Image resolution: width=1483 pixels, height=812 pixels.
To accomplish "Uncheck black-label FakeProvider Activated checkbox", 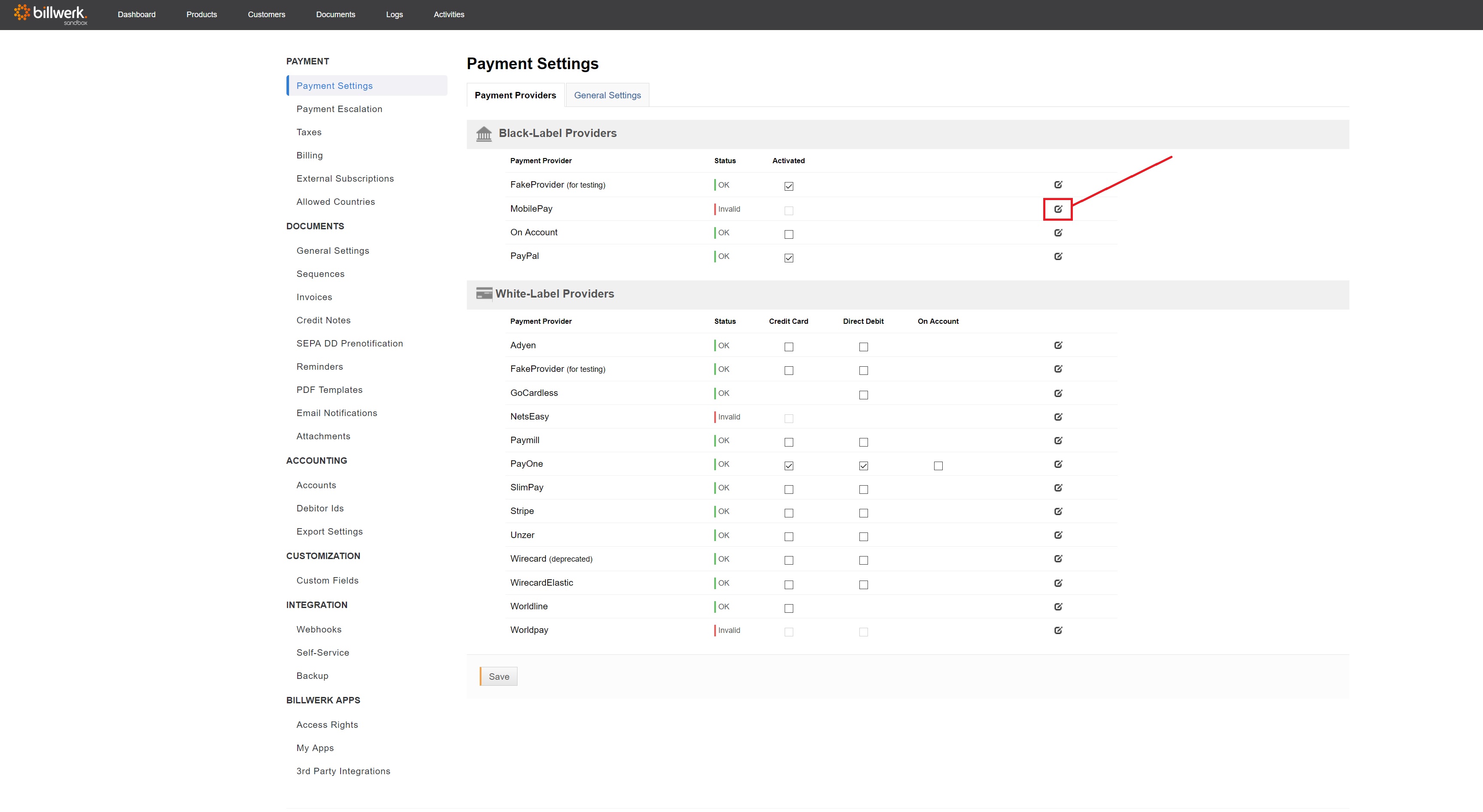I will [789, 186].
